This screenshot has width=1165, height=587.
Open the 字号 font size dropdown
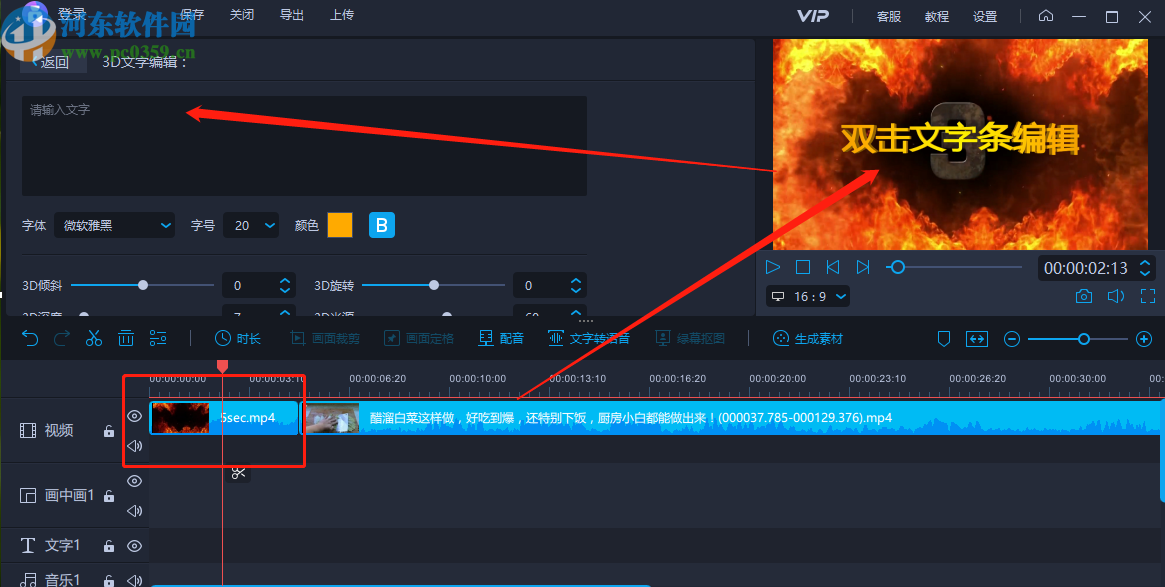pyautogui.click(x=251, y=225)
